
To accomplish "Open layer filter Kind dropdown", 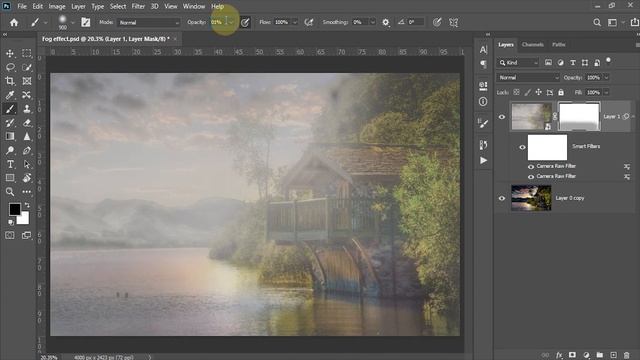I will 518,62.
